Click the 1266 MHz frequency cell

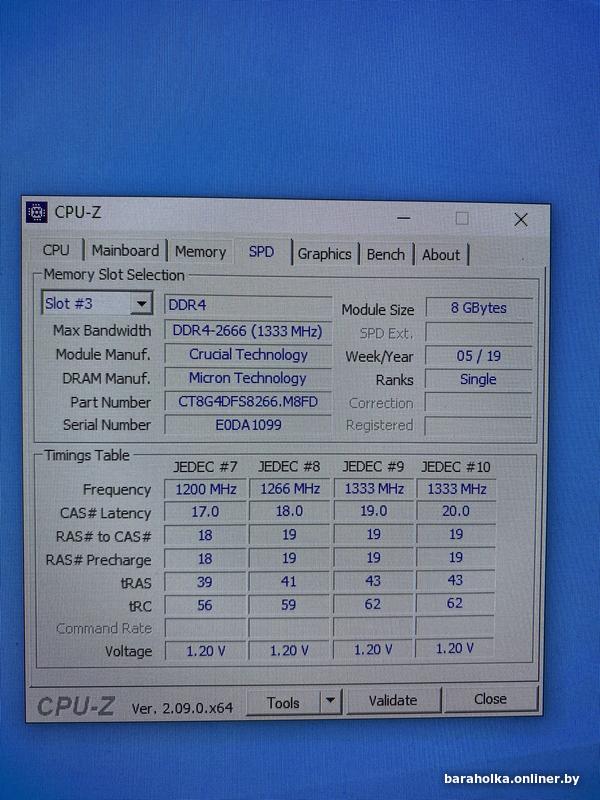(x=289, y=489)
